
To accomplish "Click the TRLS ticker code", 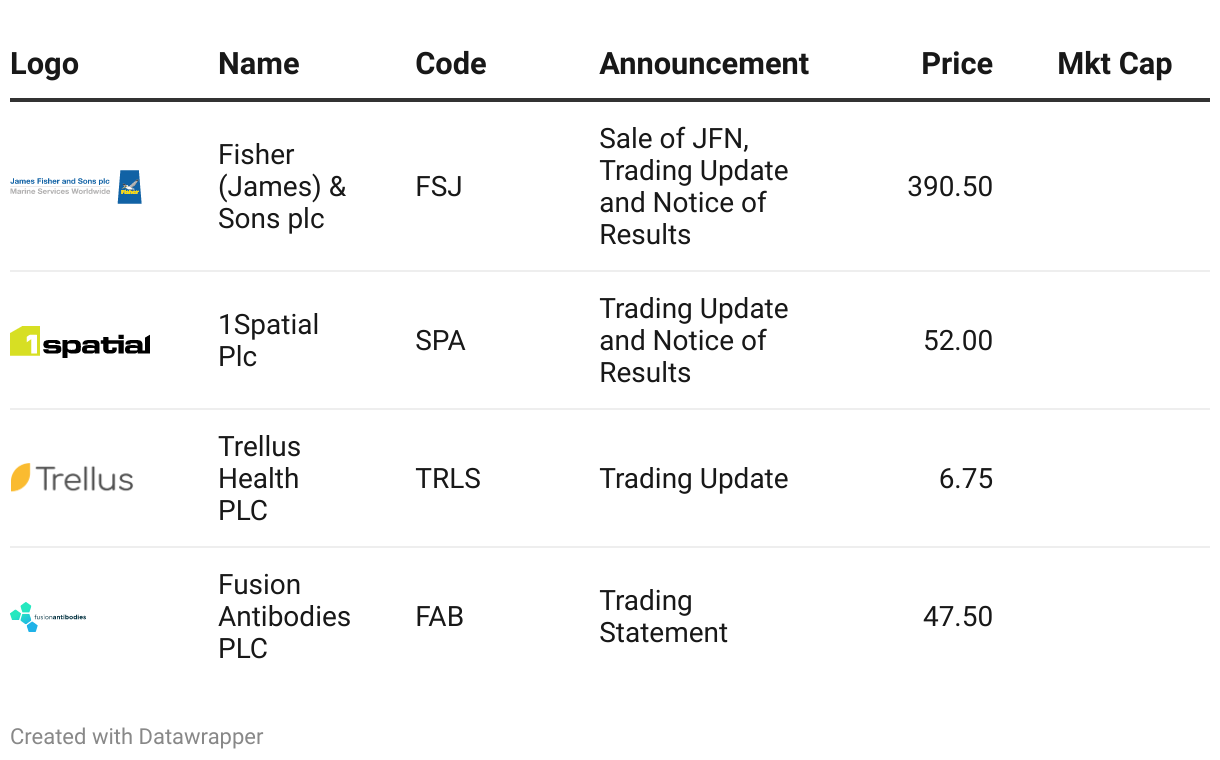I will [x=448, y=479].
